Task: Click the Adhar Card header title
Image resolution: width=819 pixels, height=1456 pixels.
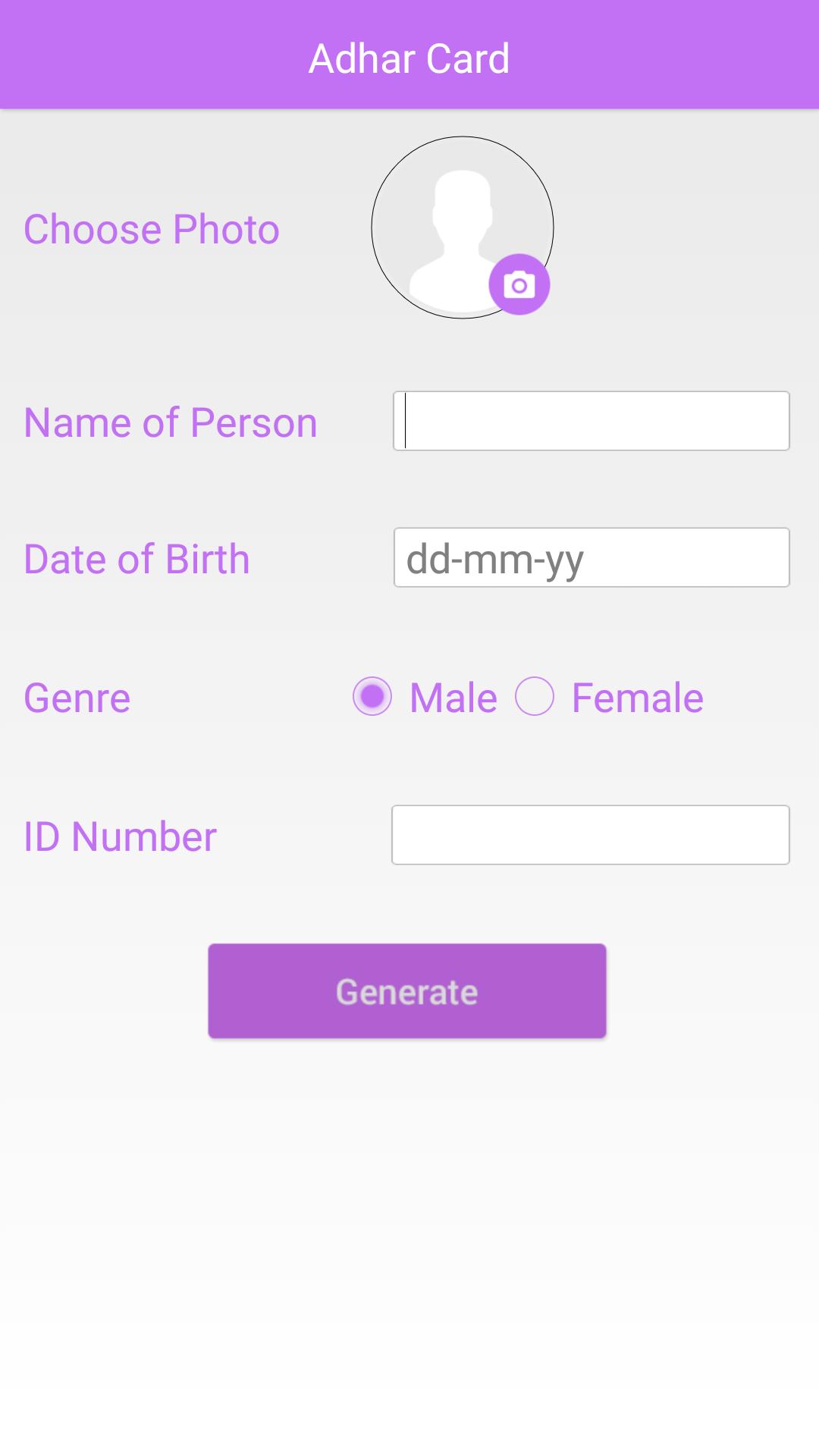Action: point(409,58)
